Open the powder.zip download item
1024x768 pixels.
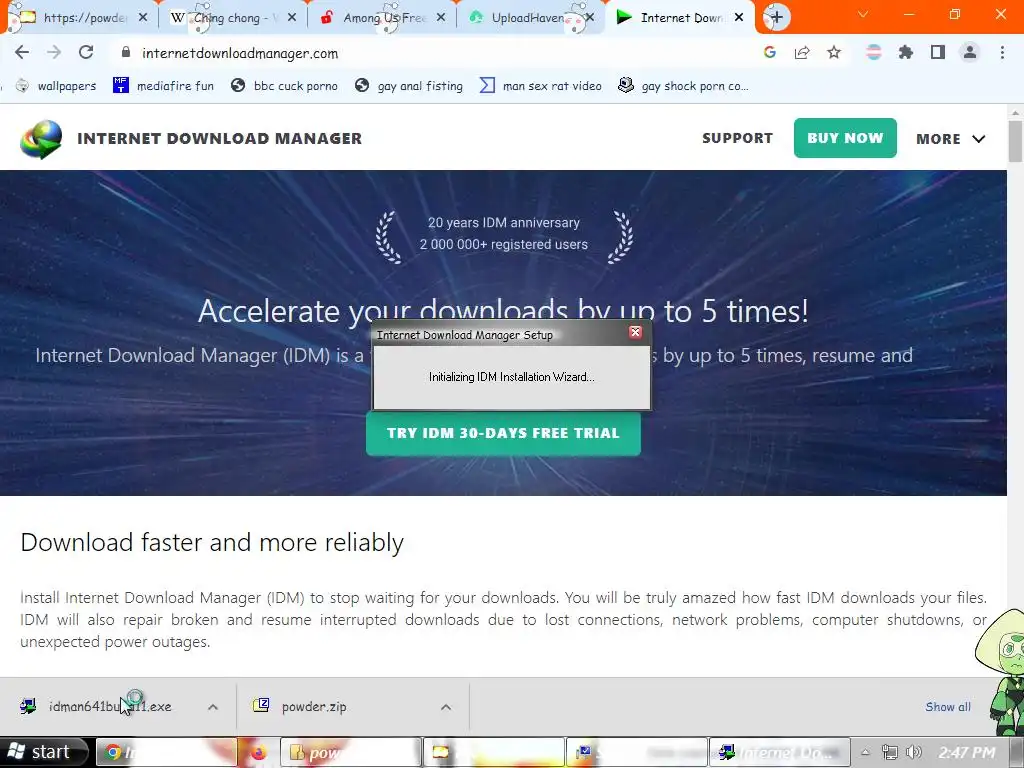click(300, 706)
